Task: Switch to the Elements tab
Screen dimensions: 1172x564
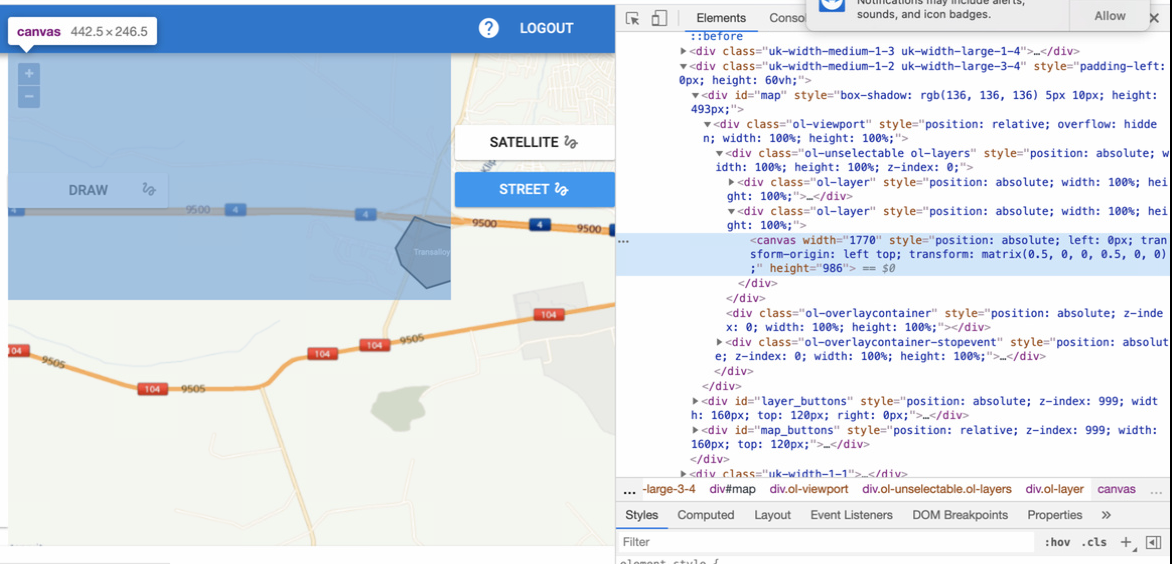Action: coord(721,18)
